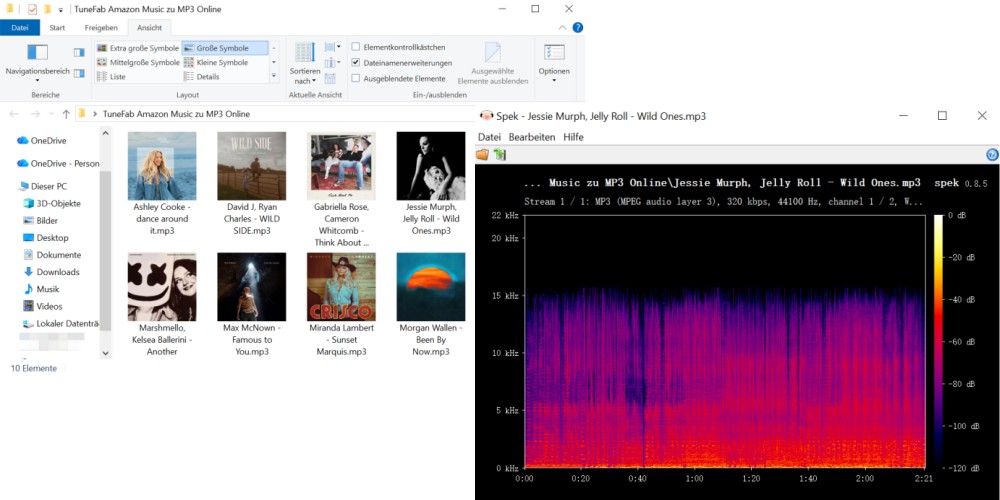Select Marshmello, Kelsea Ballerini file

tap(162, 305)
